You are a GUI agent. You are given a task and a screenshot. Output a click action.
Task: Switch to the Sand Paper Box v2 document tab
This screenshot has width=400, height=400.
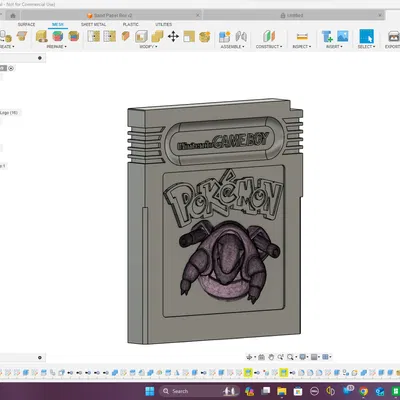[x=112, y=15]
